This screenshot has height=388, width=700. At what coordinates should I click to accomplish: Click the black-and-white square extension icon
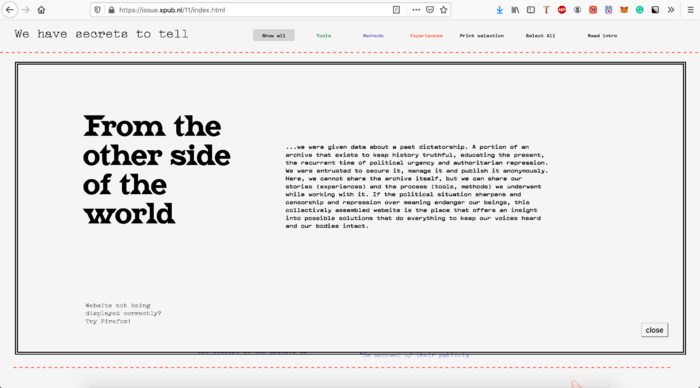point(655,10)
